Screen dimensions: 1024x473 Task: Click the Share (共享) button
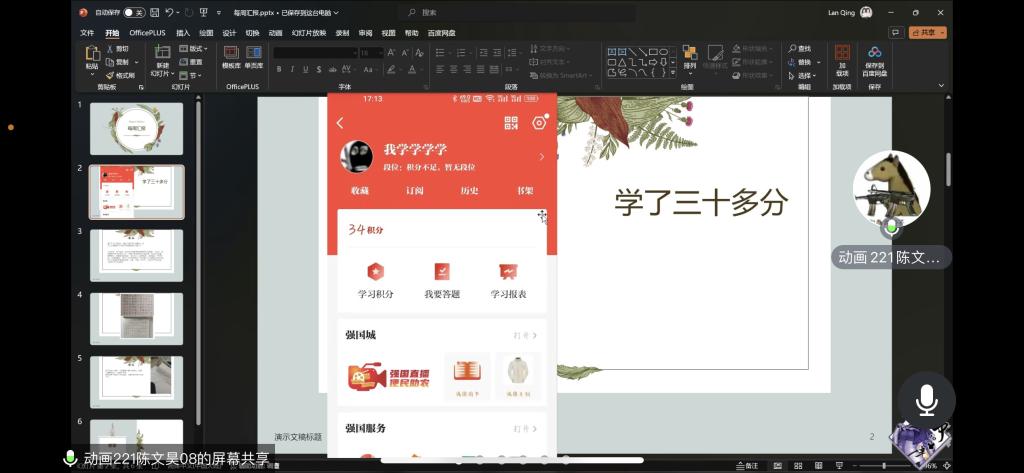click(926, 32)
